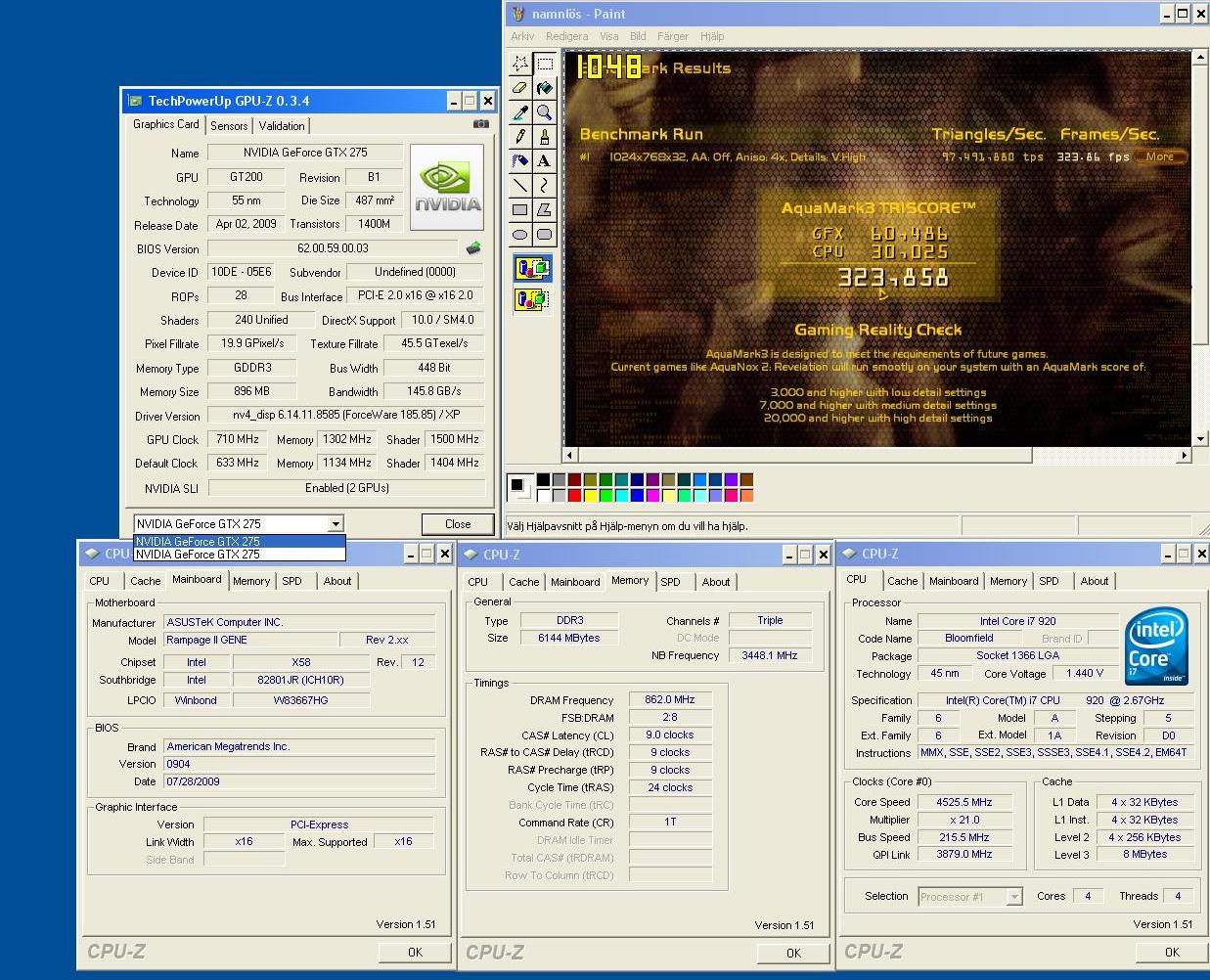
Task: Click Paint horizontal scrollbar left arrow
Action: click(571, 456)
